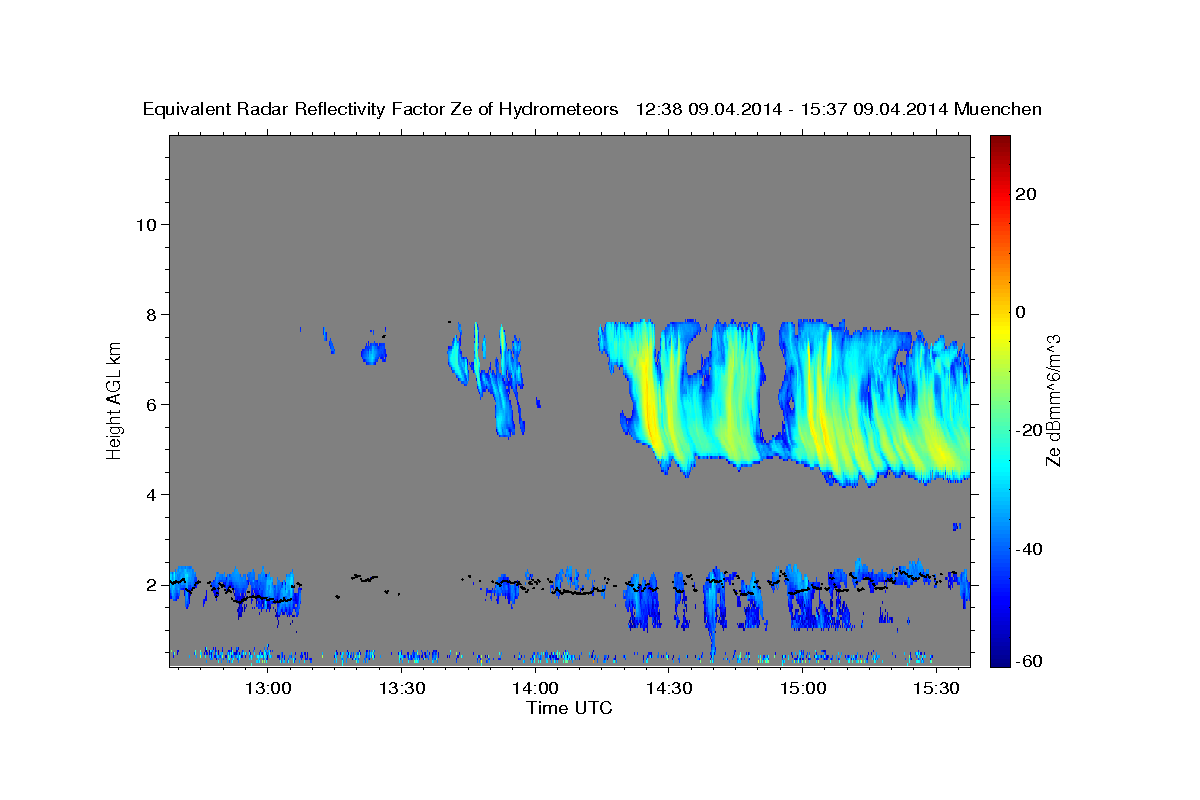
Task: Click the 'Time UTC' axis label
Action: (x=569, y=708)
